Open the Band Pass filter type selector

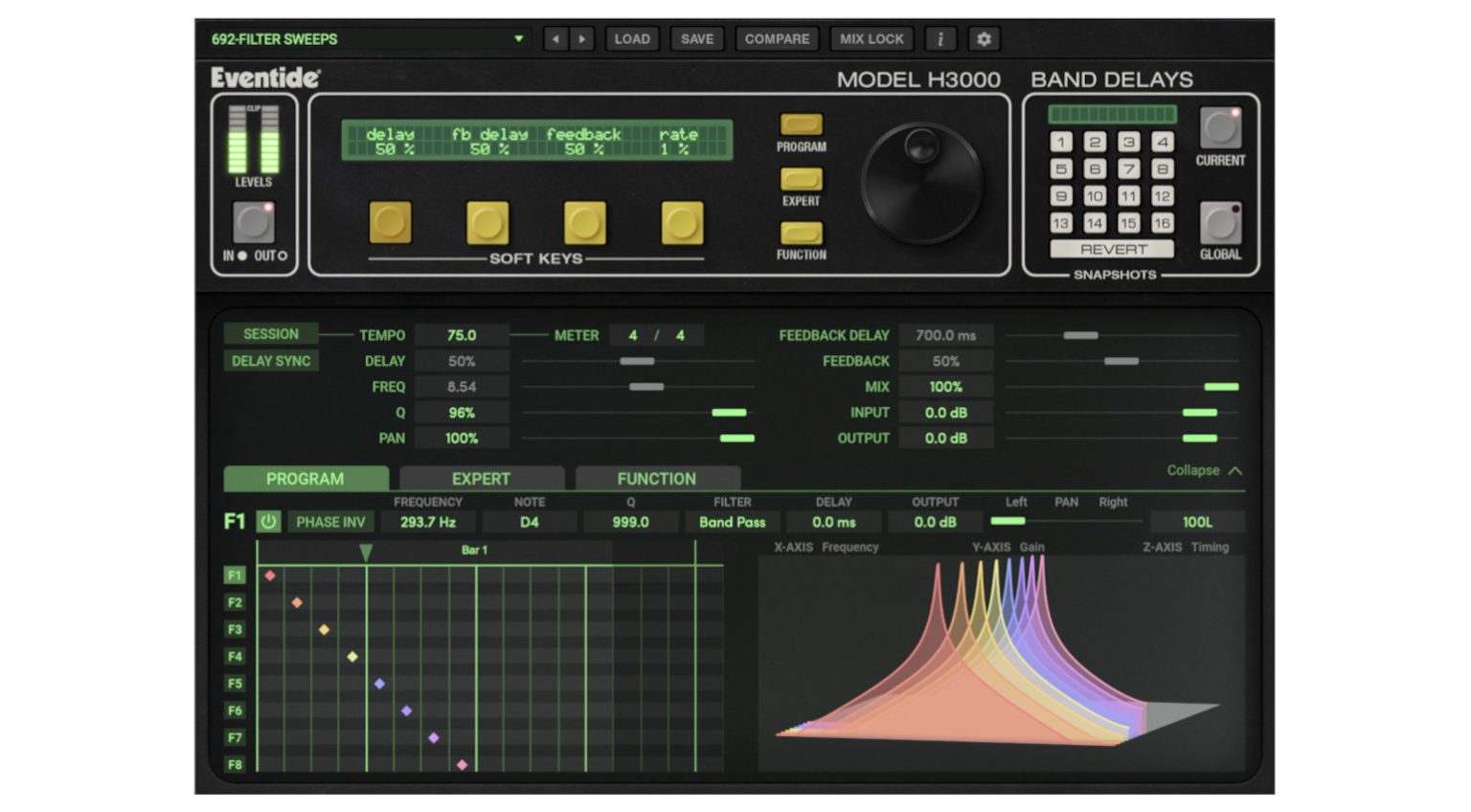pos(731,522)
